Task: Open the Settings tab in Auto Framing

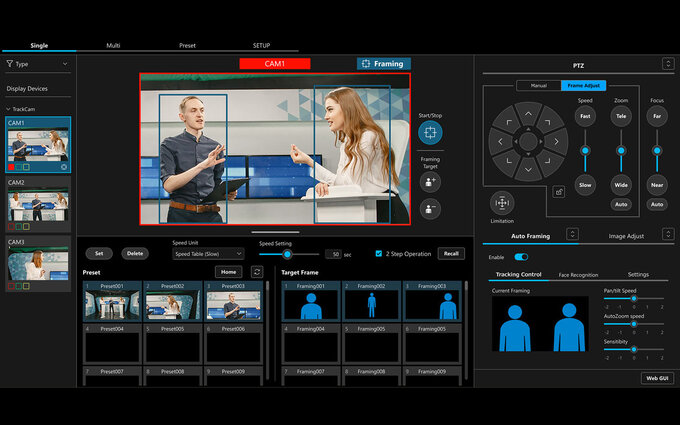Action: (638, 275)
